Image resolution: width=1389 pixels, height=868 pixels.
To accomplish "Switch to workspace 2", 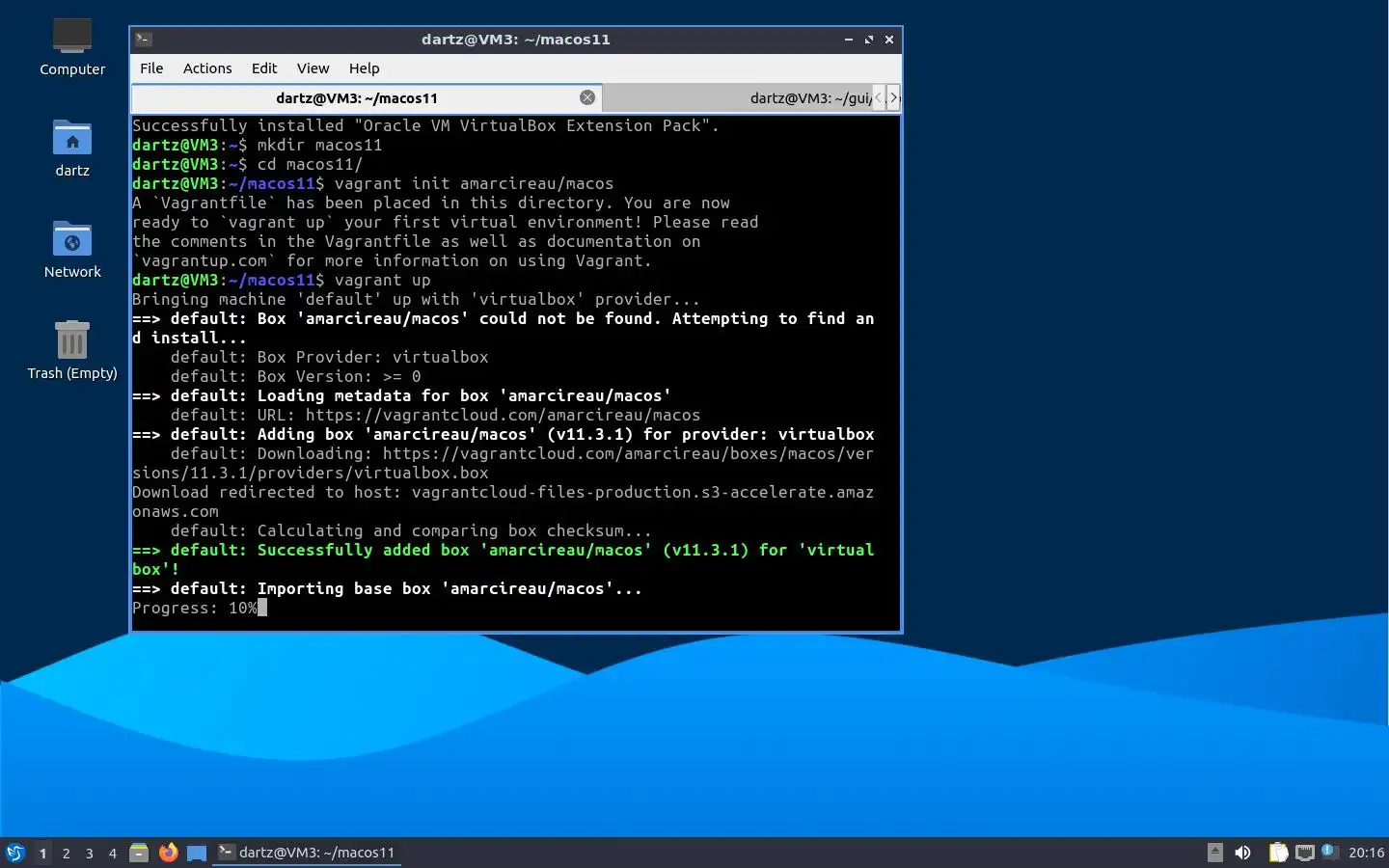I will [66, 853].
